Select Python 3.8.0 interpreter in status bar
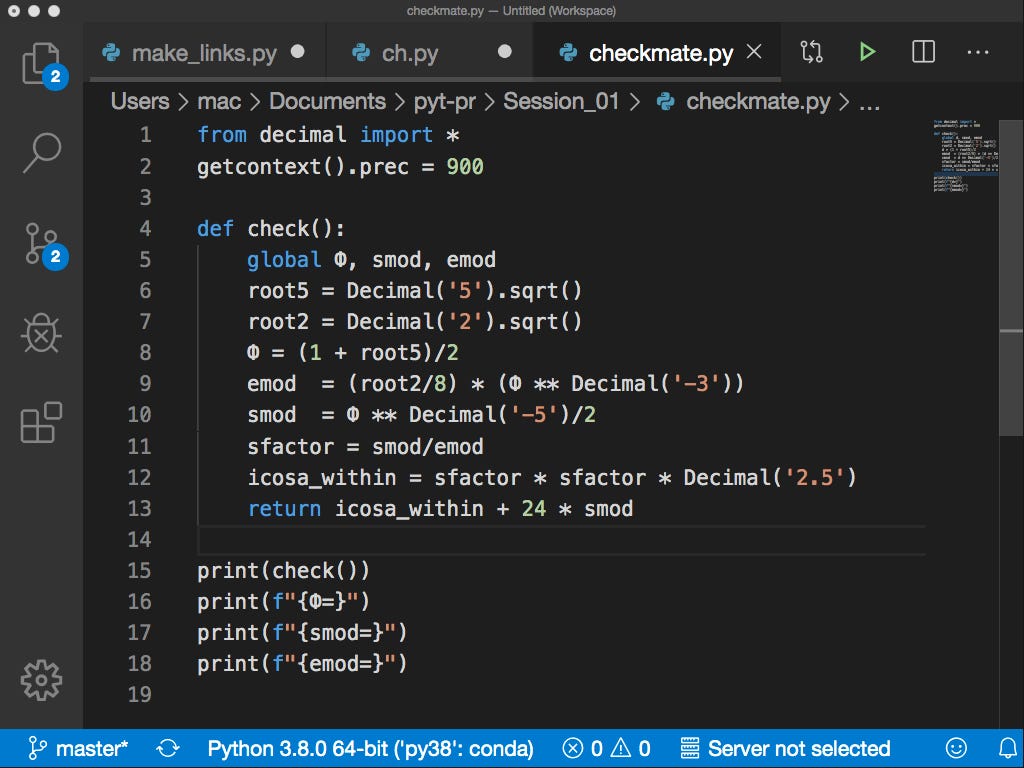This screenshot has width=1024, height=768. 370,748
